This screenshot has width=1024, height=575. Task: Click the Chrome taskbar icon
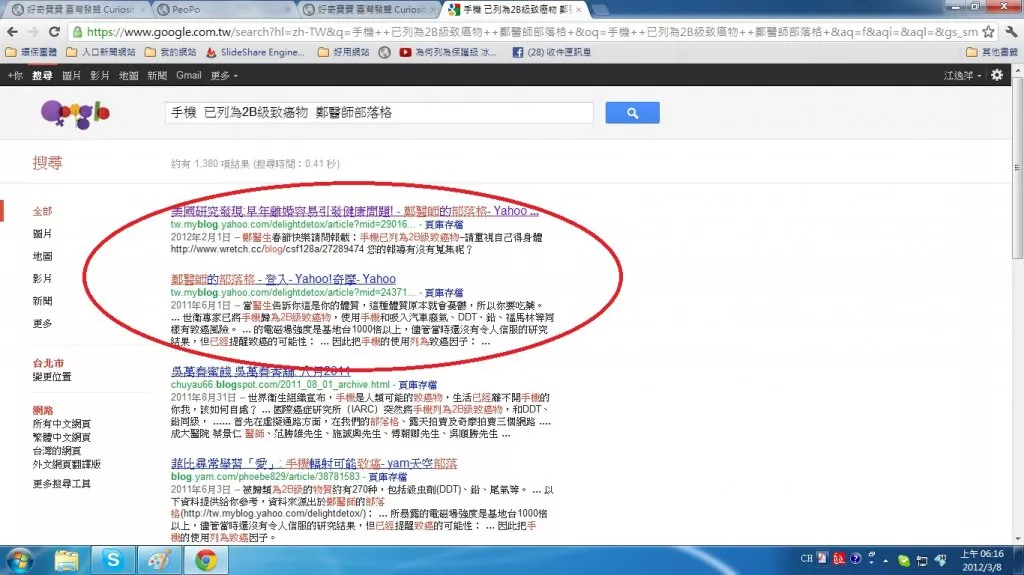(206, 561)
